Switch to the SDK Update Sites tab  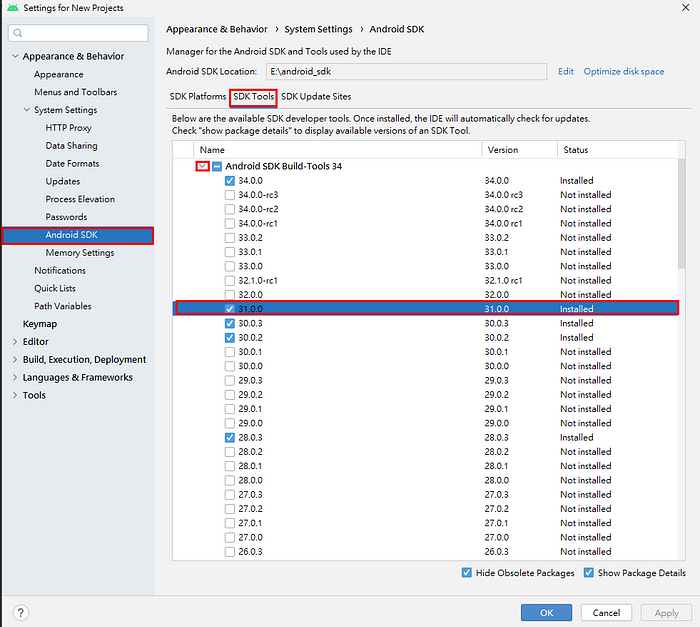pos(316,96)
